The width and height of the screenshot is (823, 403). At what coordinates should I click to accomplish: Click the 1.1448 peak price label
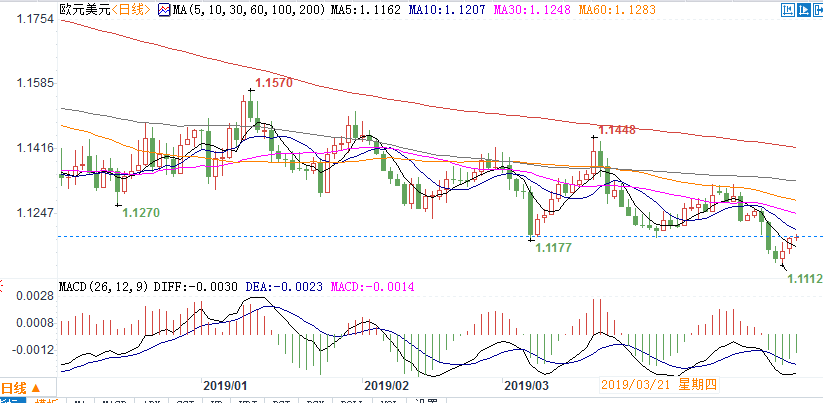(617, 130)
